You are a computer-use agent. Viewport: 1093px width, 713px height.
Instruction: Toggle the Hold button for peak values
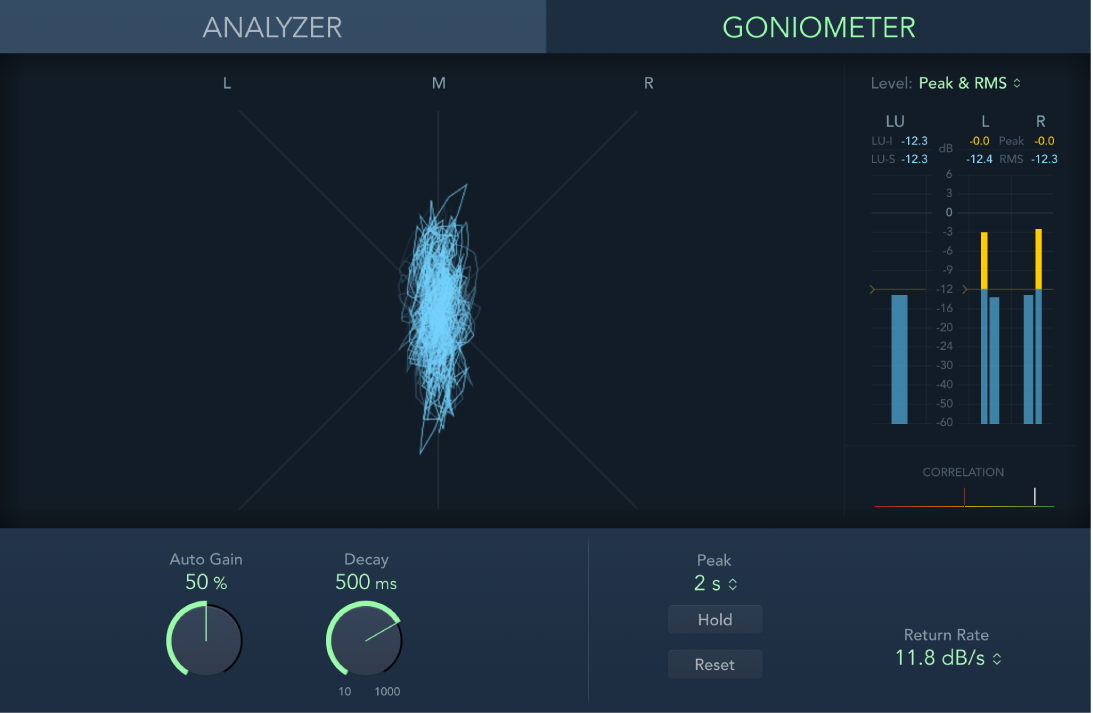pos(714,619)
